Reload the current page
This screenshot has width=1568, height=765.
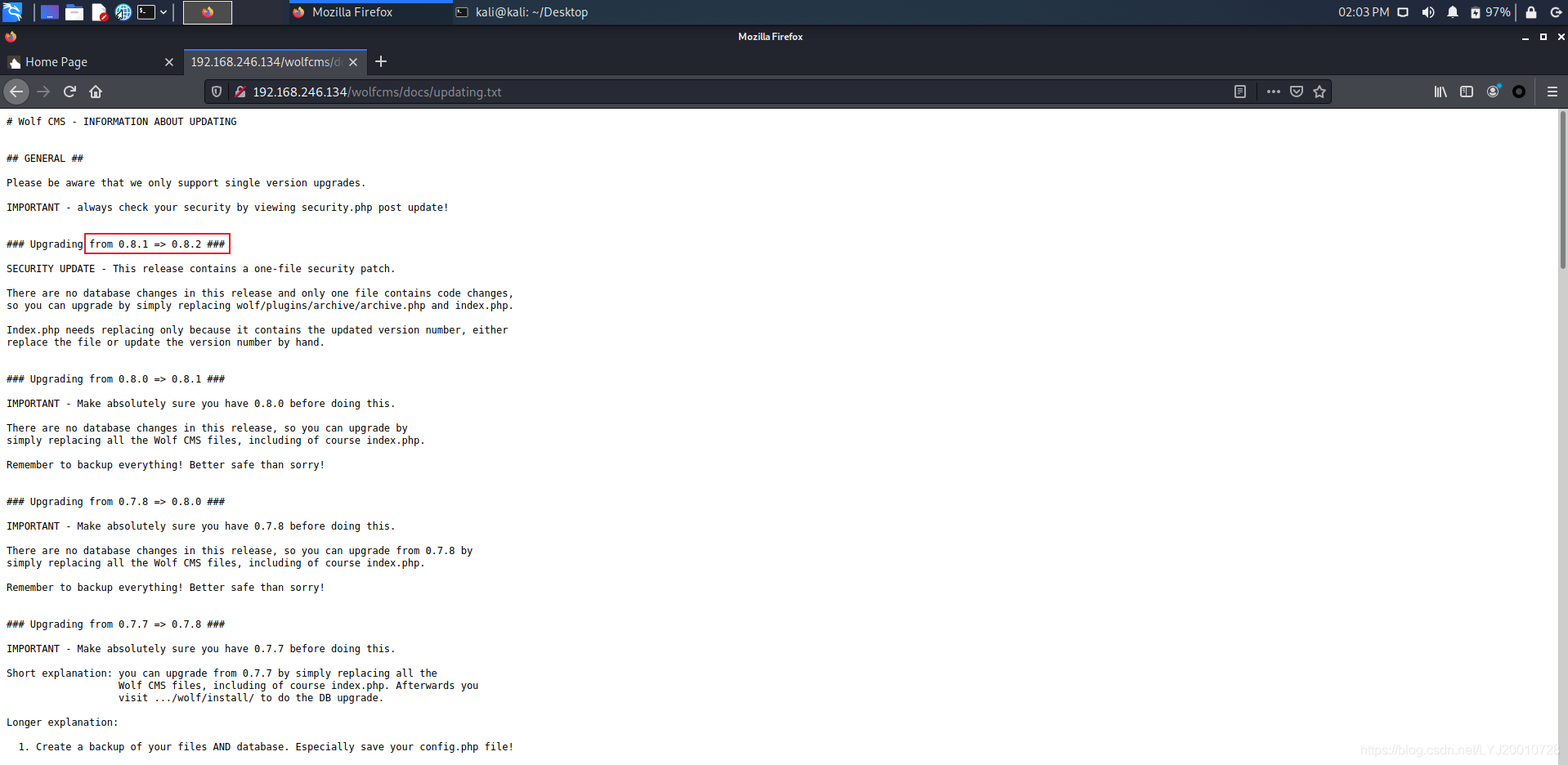(69, 92)
